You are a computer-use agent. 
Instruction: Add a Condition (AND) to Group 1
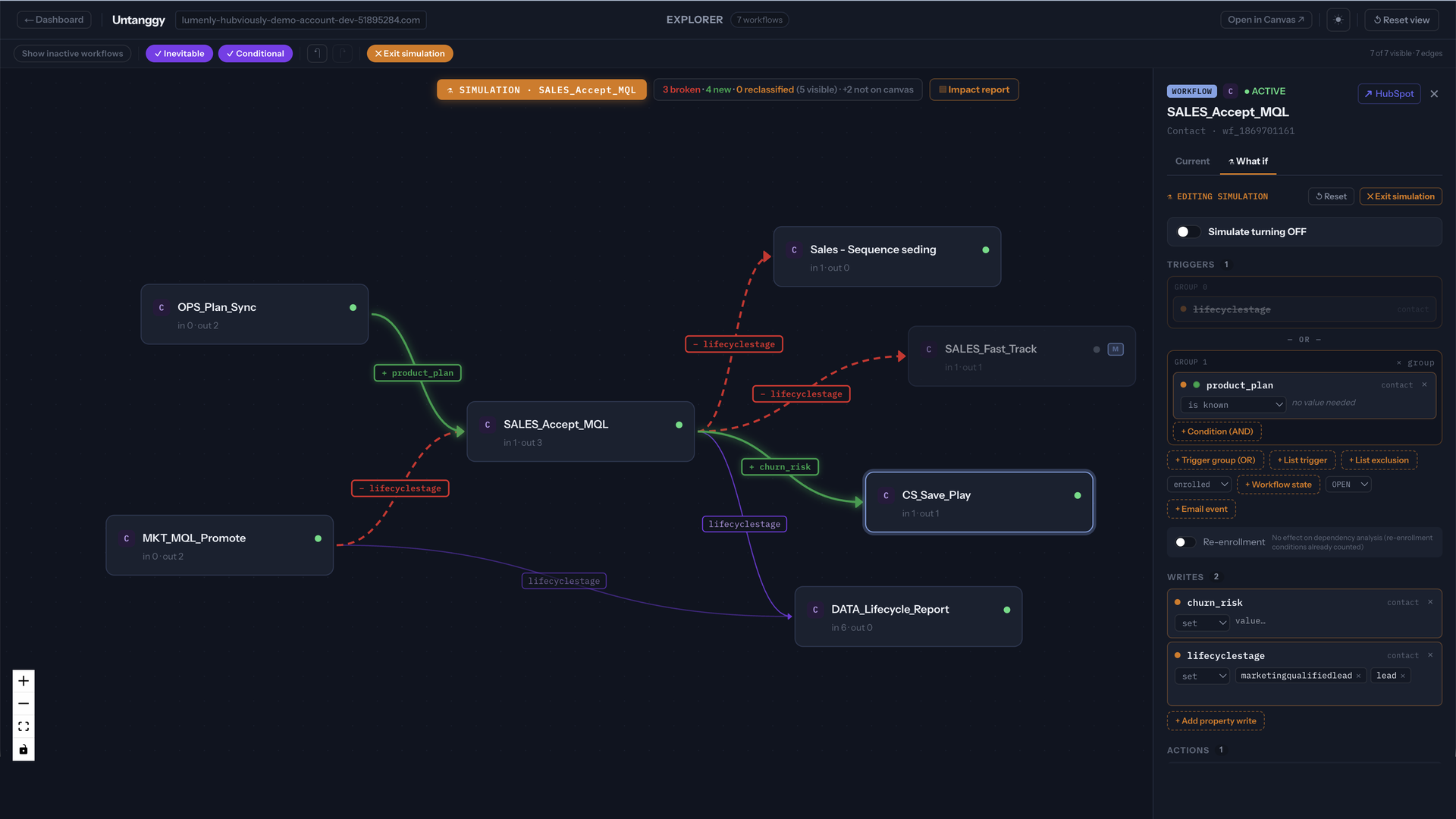click(1217, 431)
